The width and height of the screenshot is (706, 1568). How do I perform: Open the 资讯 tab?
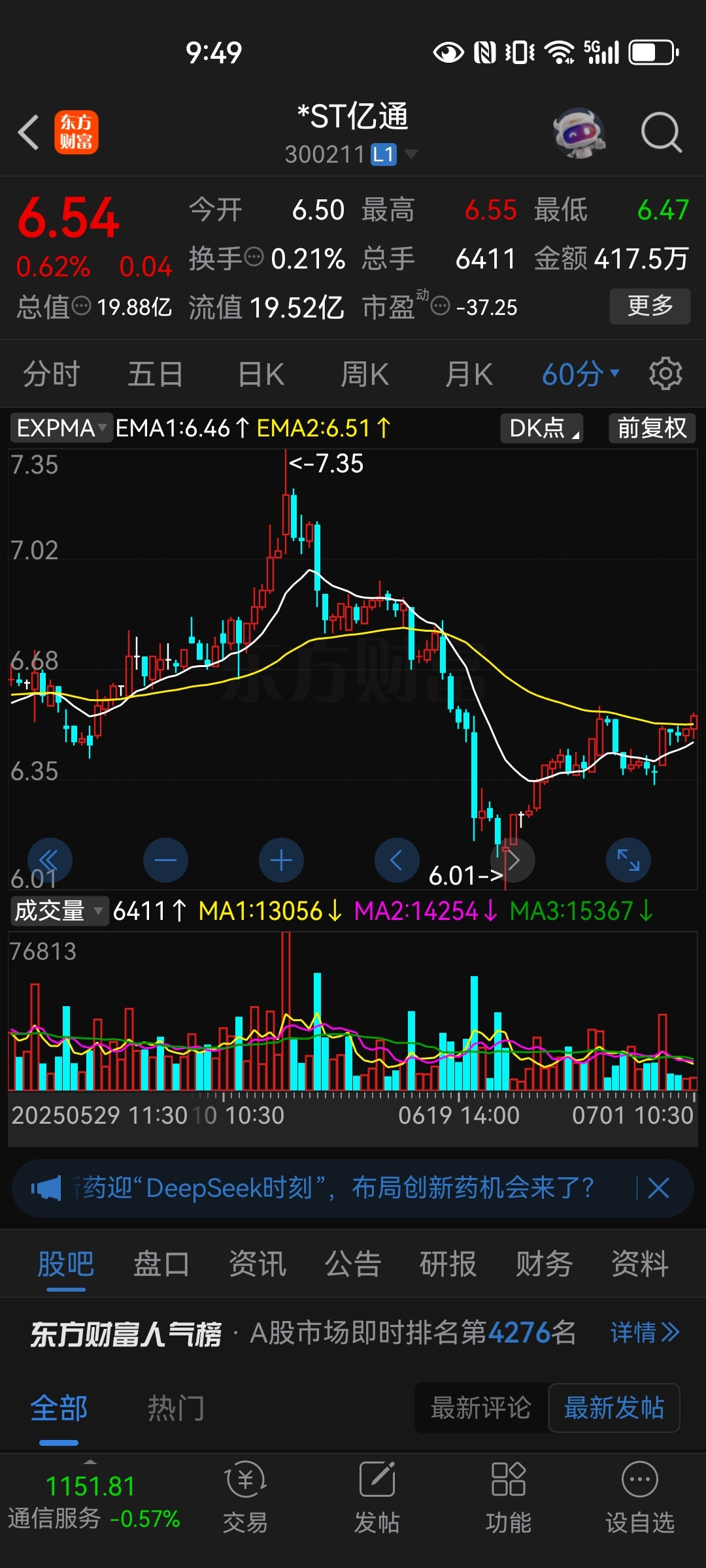(258, 1264)
